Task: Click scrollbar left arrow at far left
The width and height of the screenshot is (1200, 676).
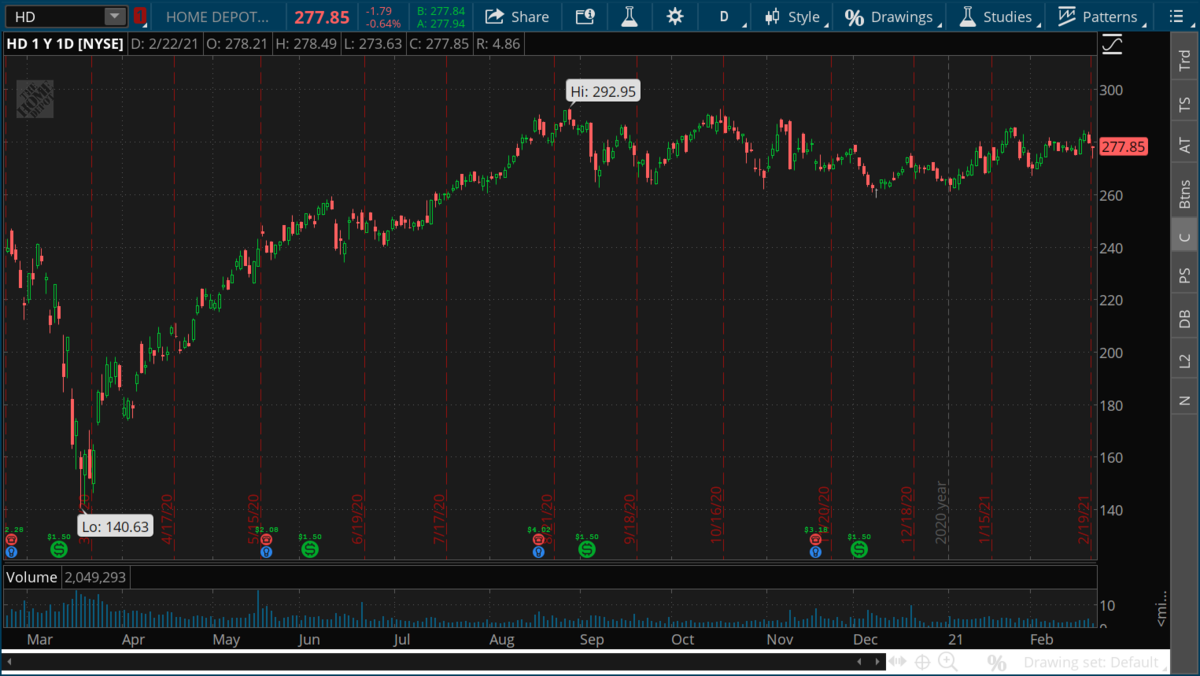Action: coord(7,661)
